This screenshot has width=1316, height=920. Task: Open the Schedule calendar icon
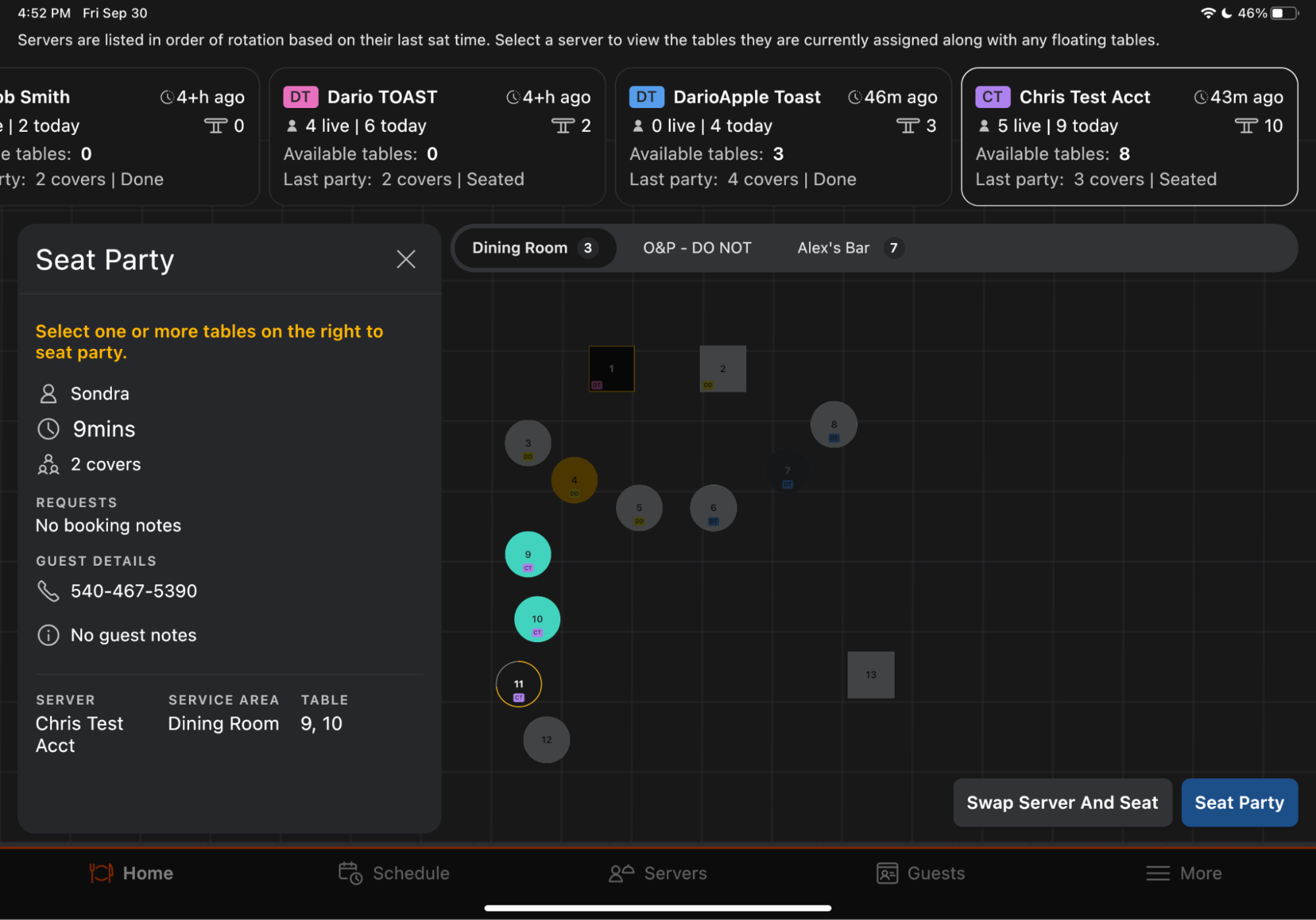[x=350, y=873]
